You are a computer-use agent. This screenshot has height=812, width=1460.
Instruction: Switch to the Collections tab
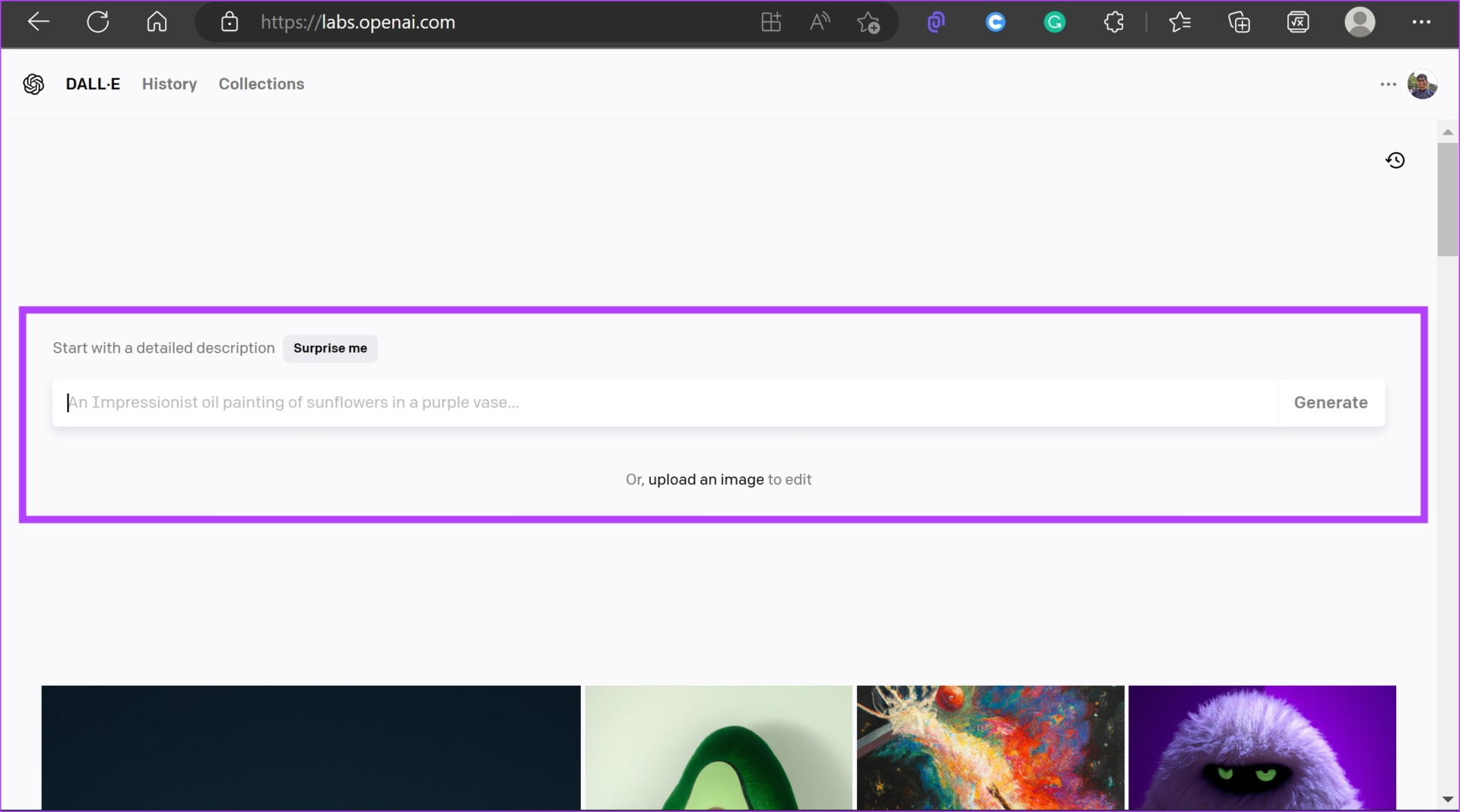tap(262, 84)
